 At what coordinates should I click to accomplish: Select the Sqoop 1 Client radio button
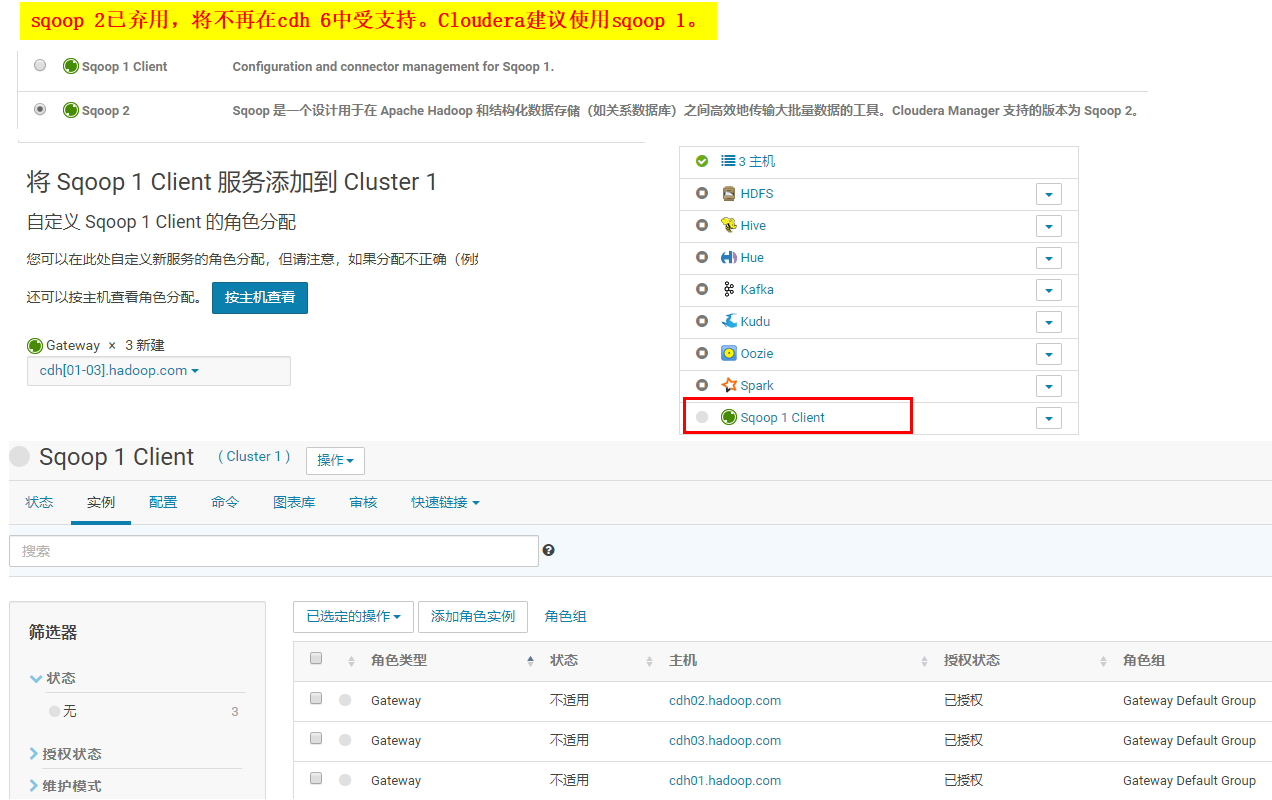pyautogui.click(x=40, y=66)
